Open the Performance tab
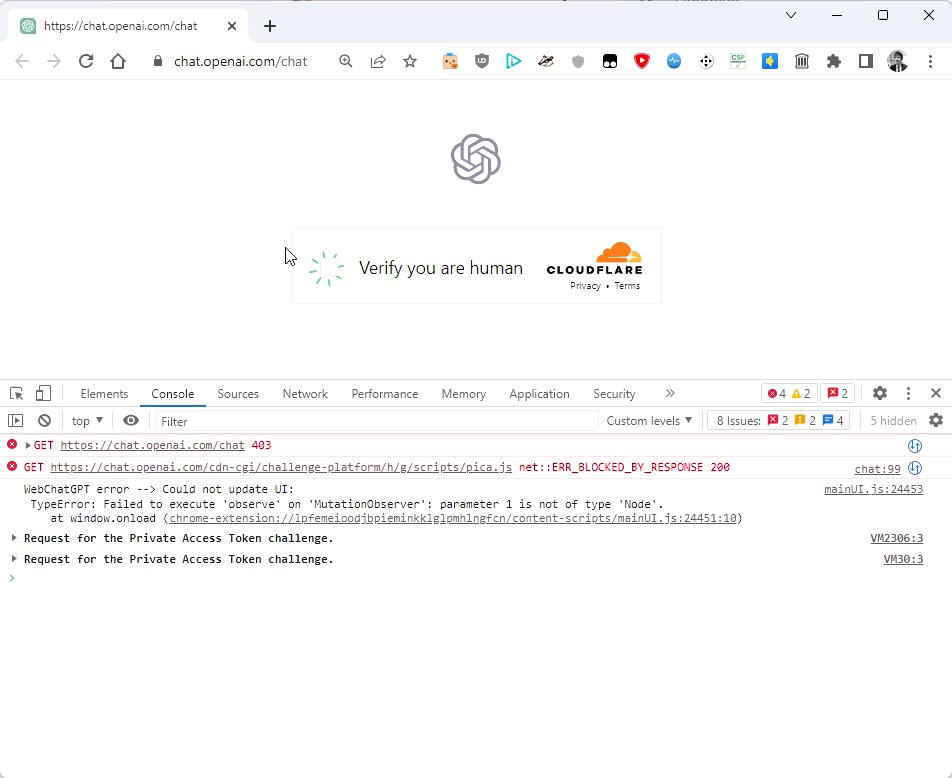 tap(384, 394)
